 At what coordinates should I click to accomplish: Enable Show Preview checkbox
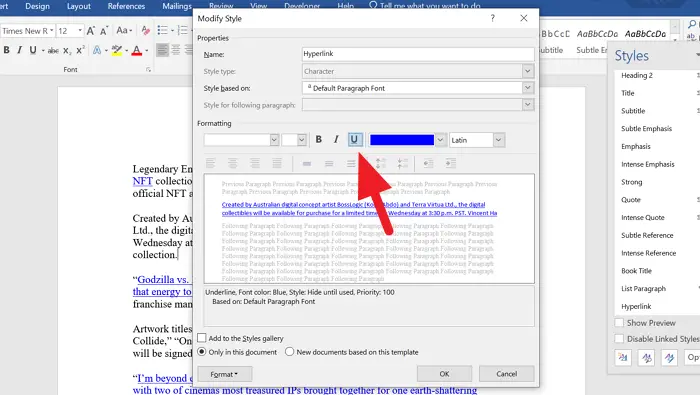[619, 323]
